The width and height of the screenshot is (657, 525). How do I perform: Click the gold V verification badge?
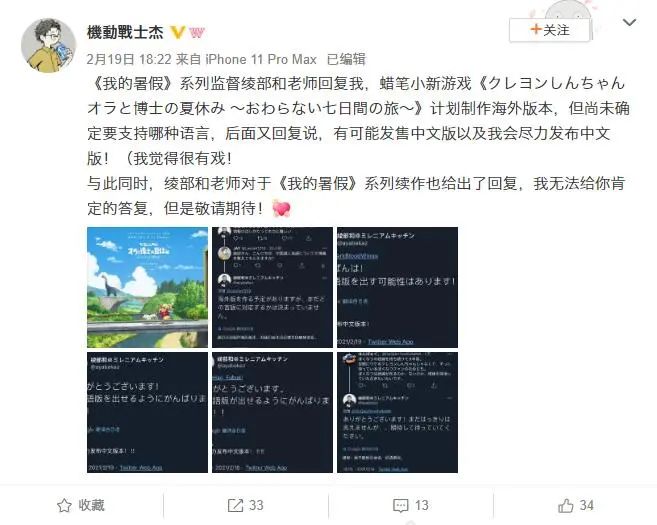pyautogui.click(x=178, y=32)
